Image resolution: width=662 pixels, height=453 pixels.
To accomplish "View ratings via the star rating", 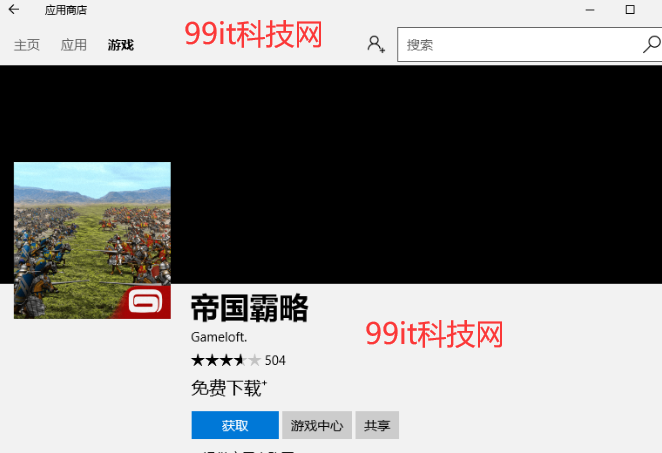I will tap(226, 361).
